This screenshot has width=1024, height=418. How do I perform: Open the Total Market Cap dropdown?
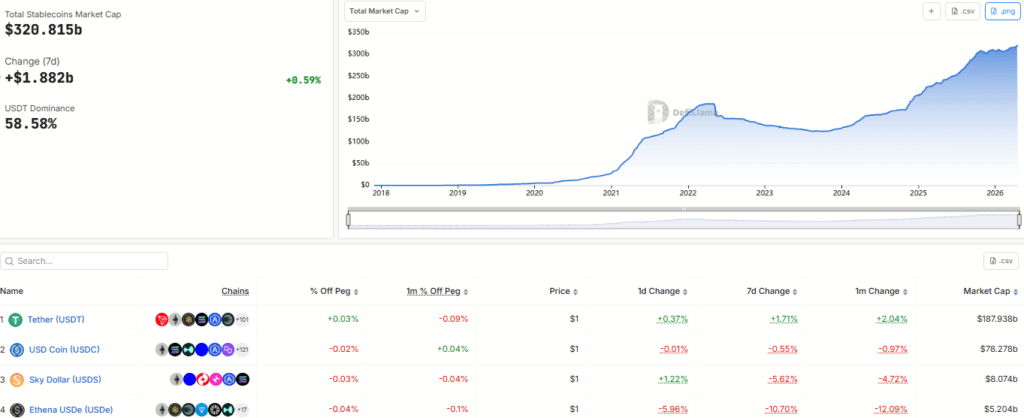click(x=385, y=11)
